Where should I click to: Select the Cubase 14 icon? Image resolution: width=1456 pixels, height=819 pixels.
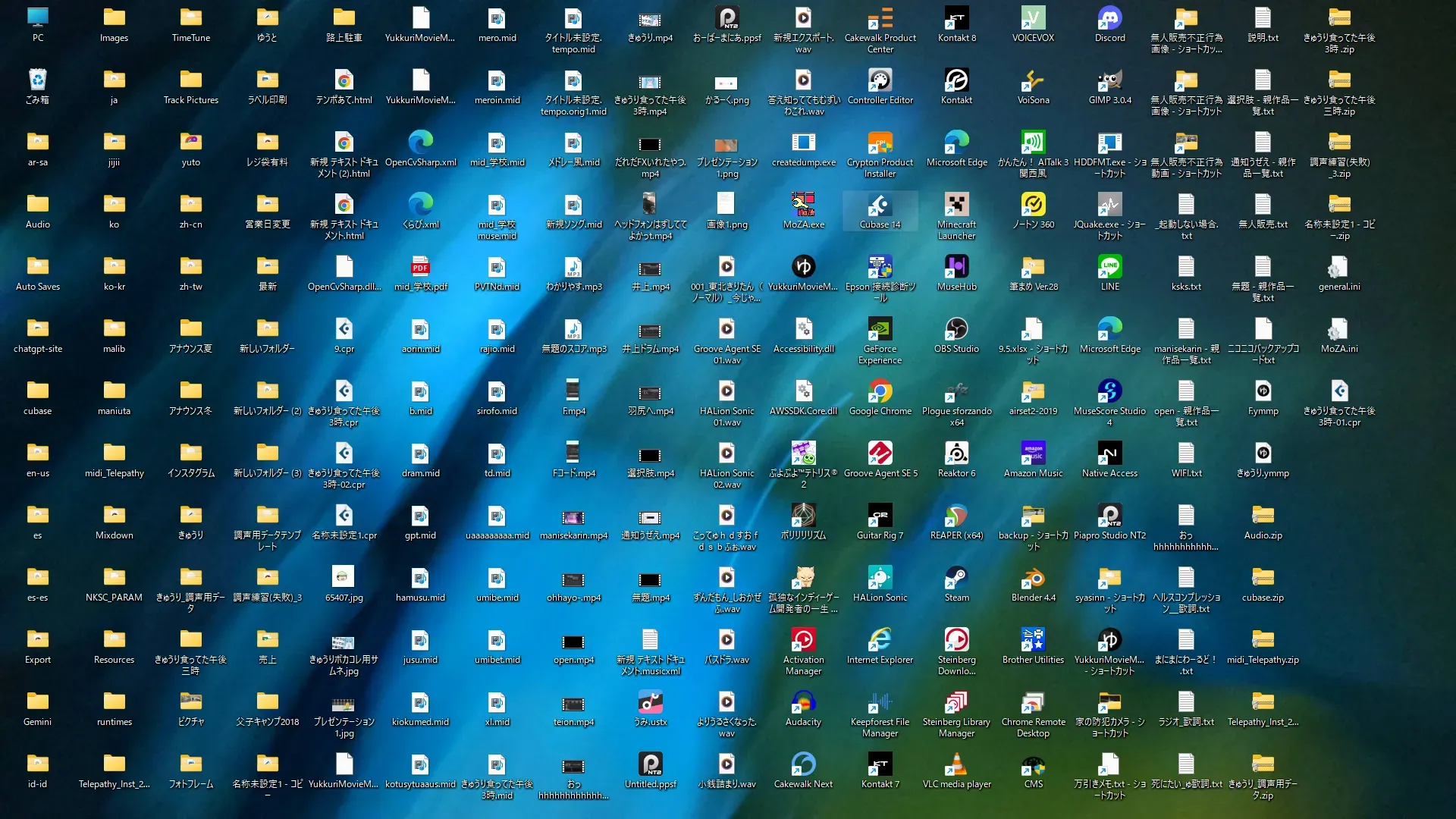[880, 206]
